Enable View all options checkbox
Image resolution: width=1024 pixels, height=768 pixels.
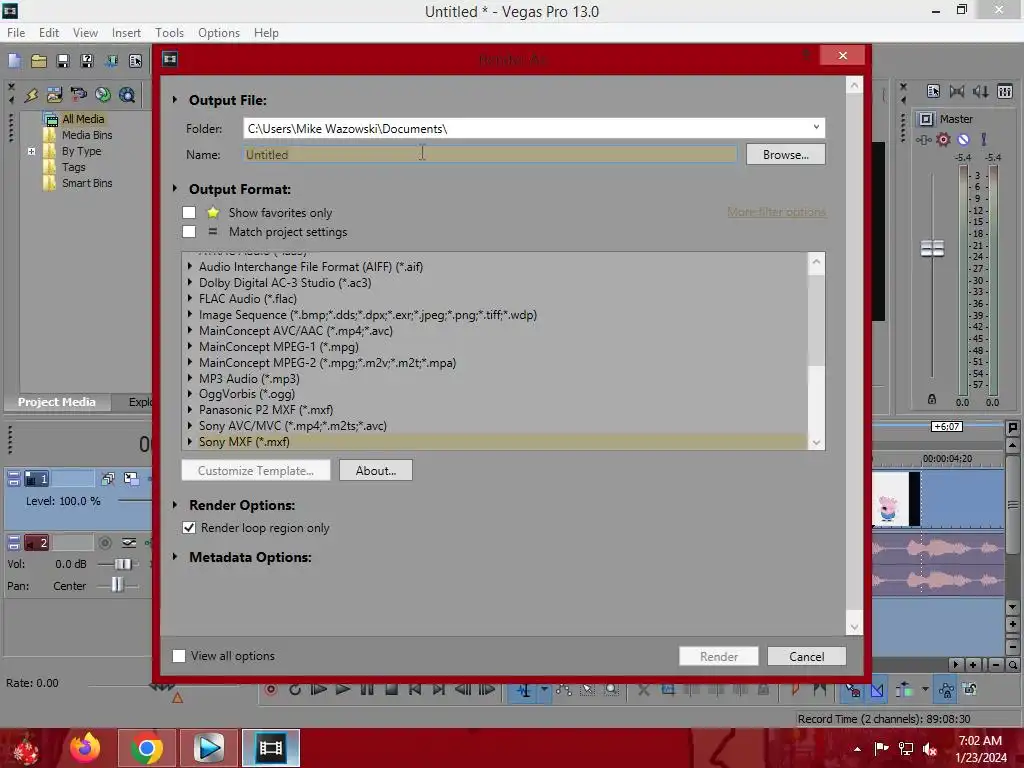179,656
